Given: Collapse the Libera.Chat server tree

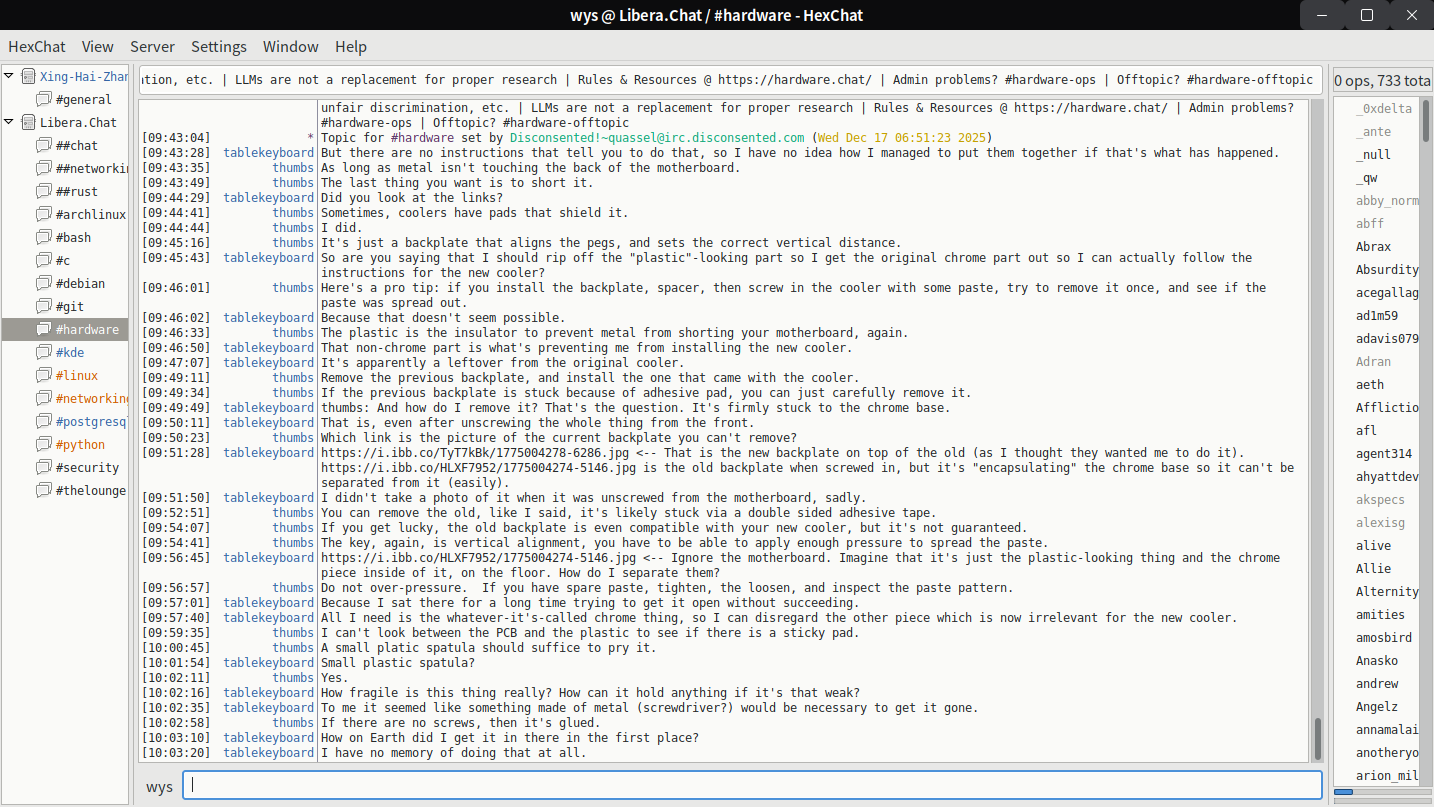Looking at the screenshot, I should pos(10,122).
